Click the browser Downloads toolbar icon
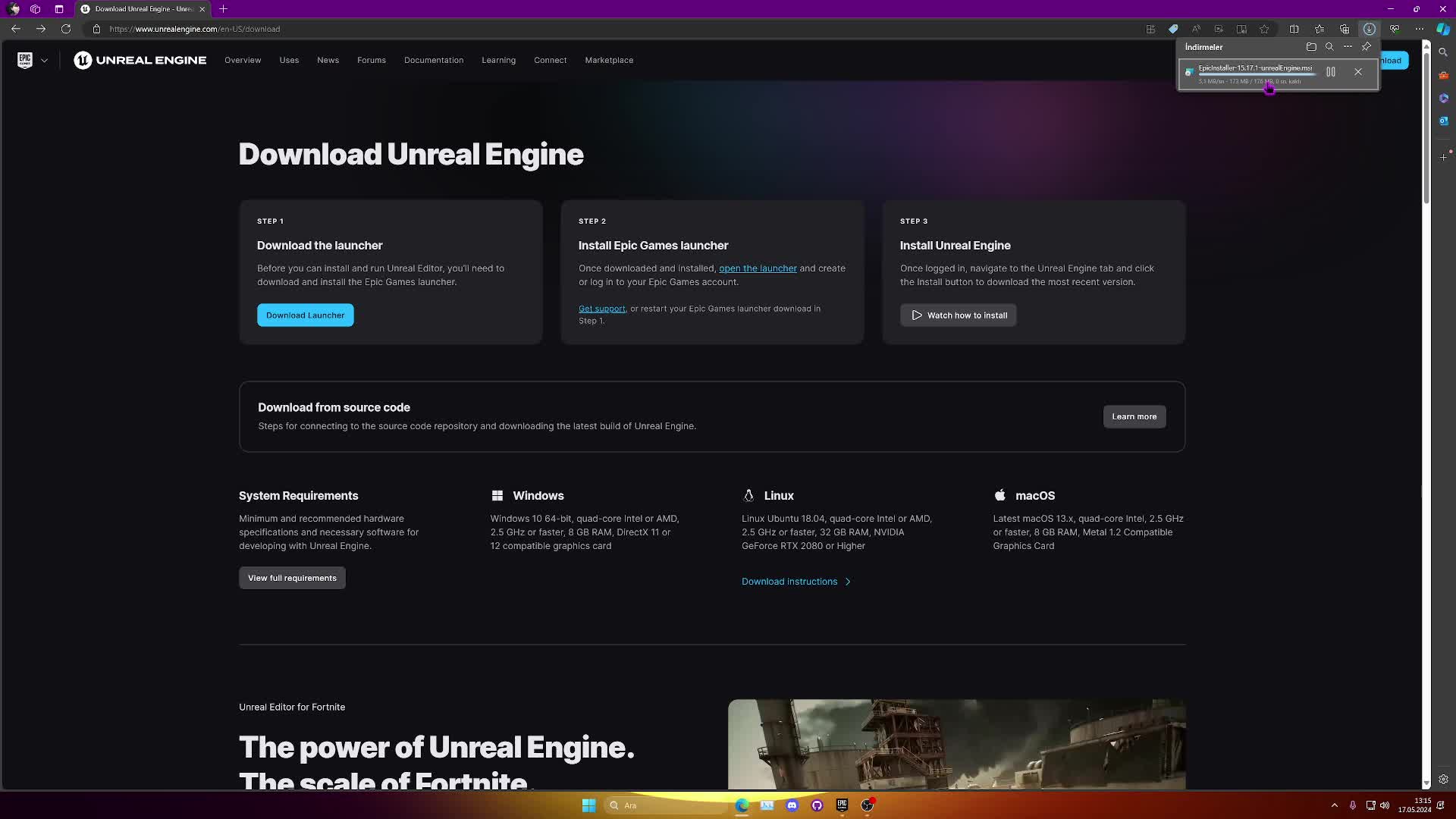1456x819 pixels. coord(1370,29)
